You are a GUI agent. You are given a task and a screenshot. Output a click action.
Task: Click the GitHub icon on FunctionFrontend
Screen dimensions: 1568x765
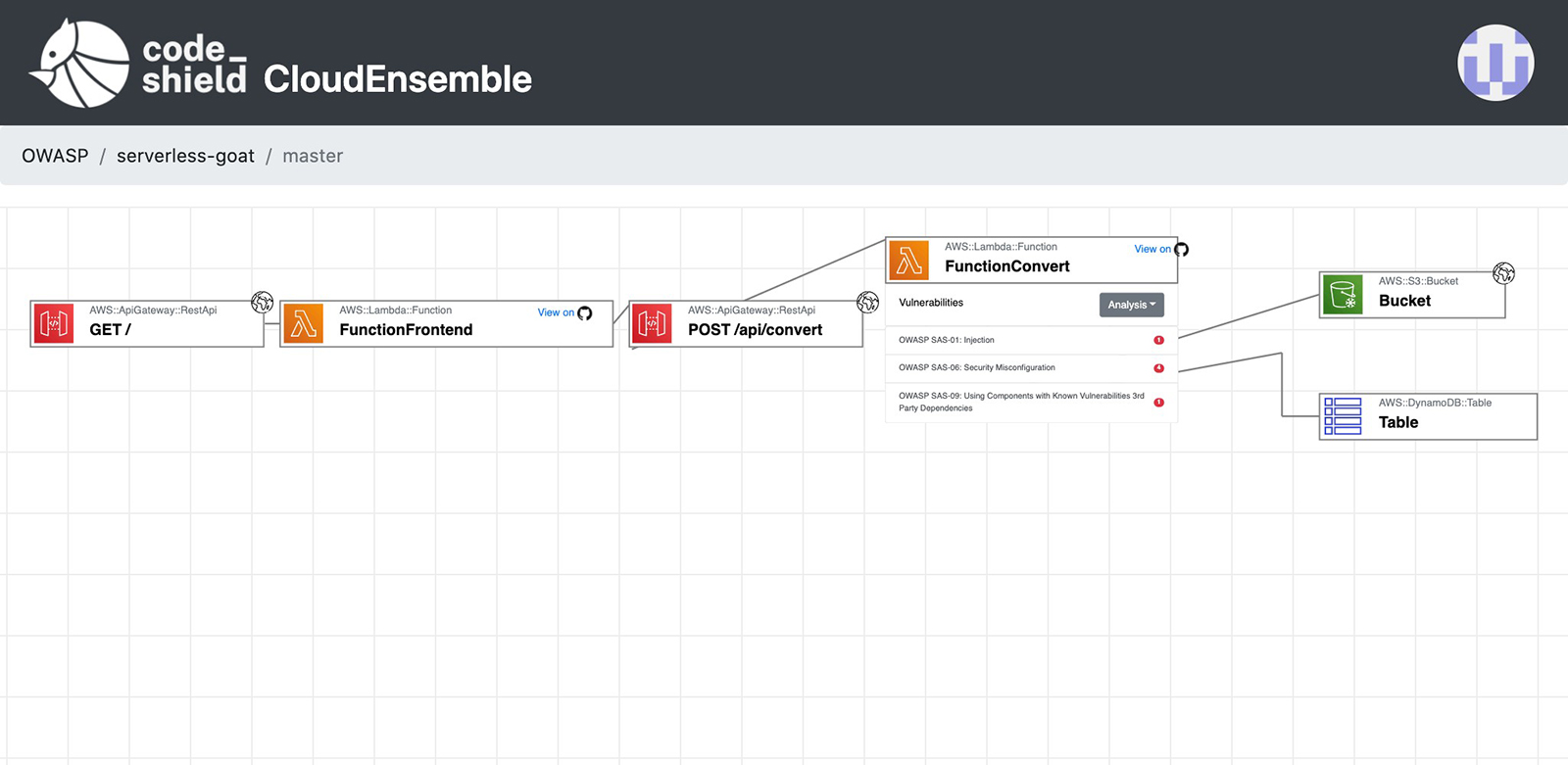585,313
